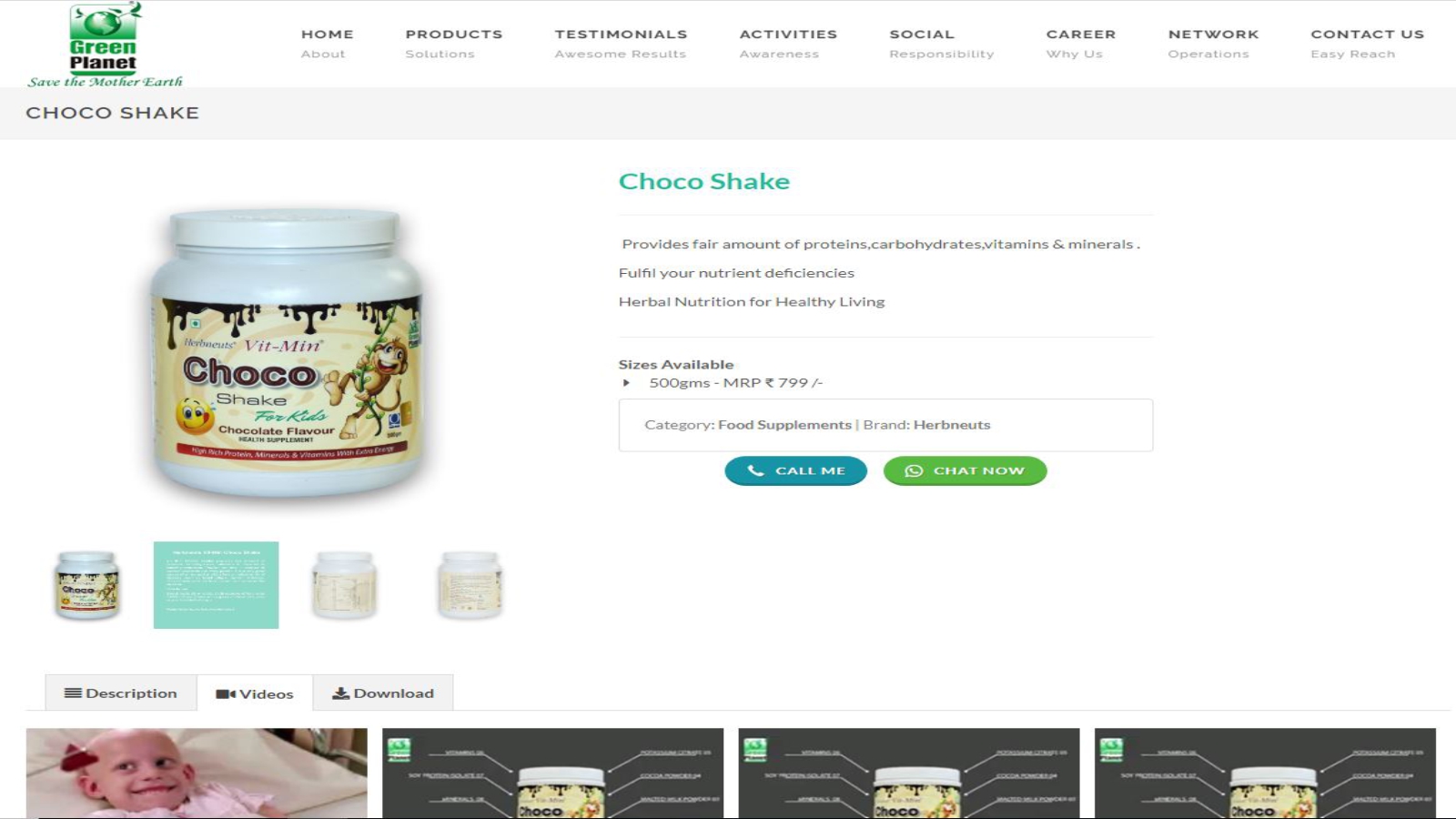The height and width of the screenshot is (819, 1456).
Task: Open the smiling baby video thumbnail
Action: (x=197, y=773)
